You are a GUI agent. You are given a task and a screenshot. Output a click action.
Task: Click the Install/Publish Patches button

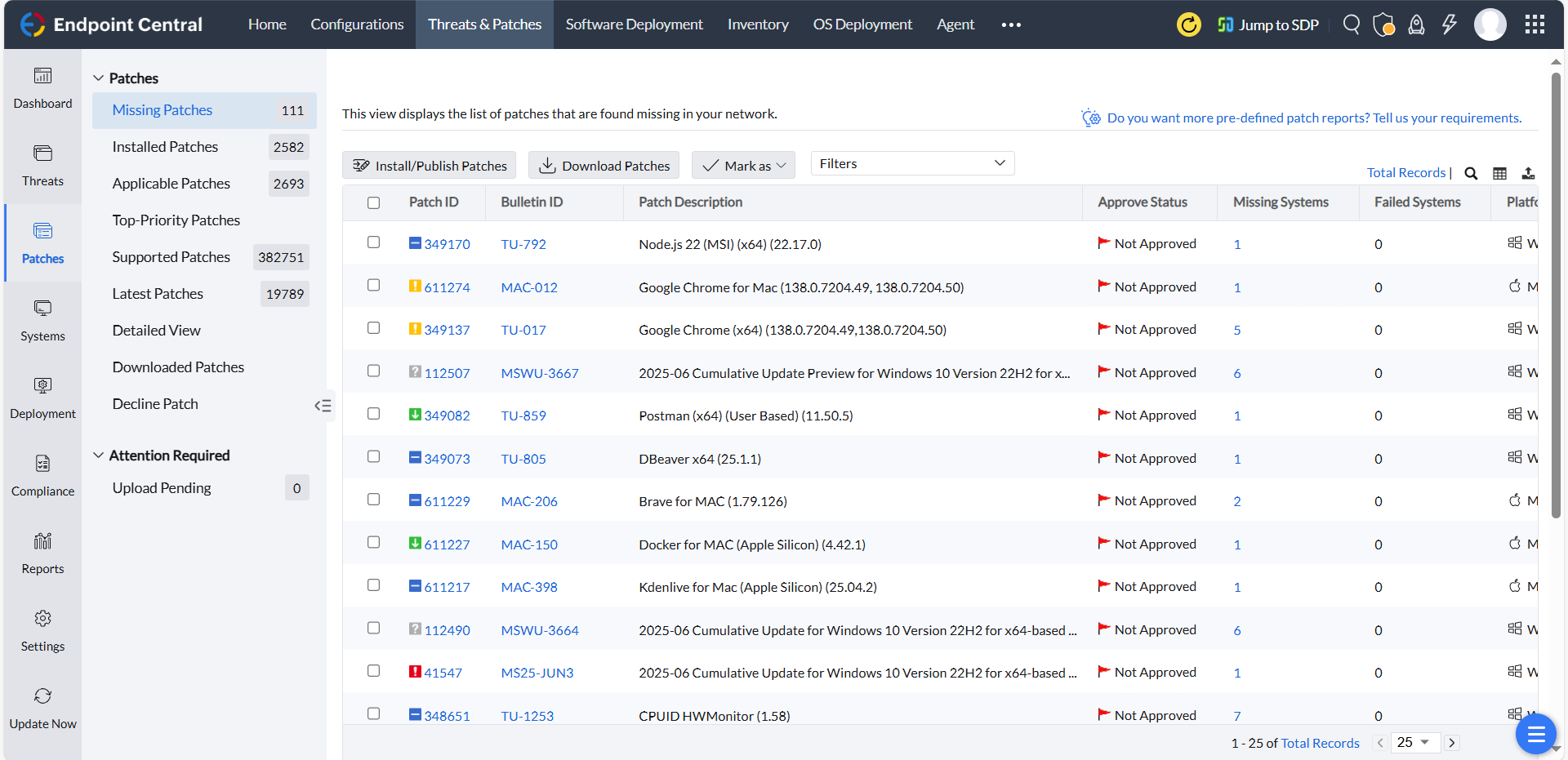[x=429, y=166]
